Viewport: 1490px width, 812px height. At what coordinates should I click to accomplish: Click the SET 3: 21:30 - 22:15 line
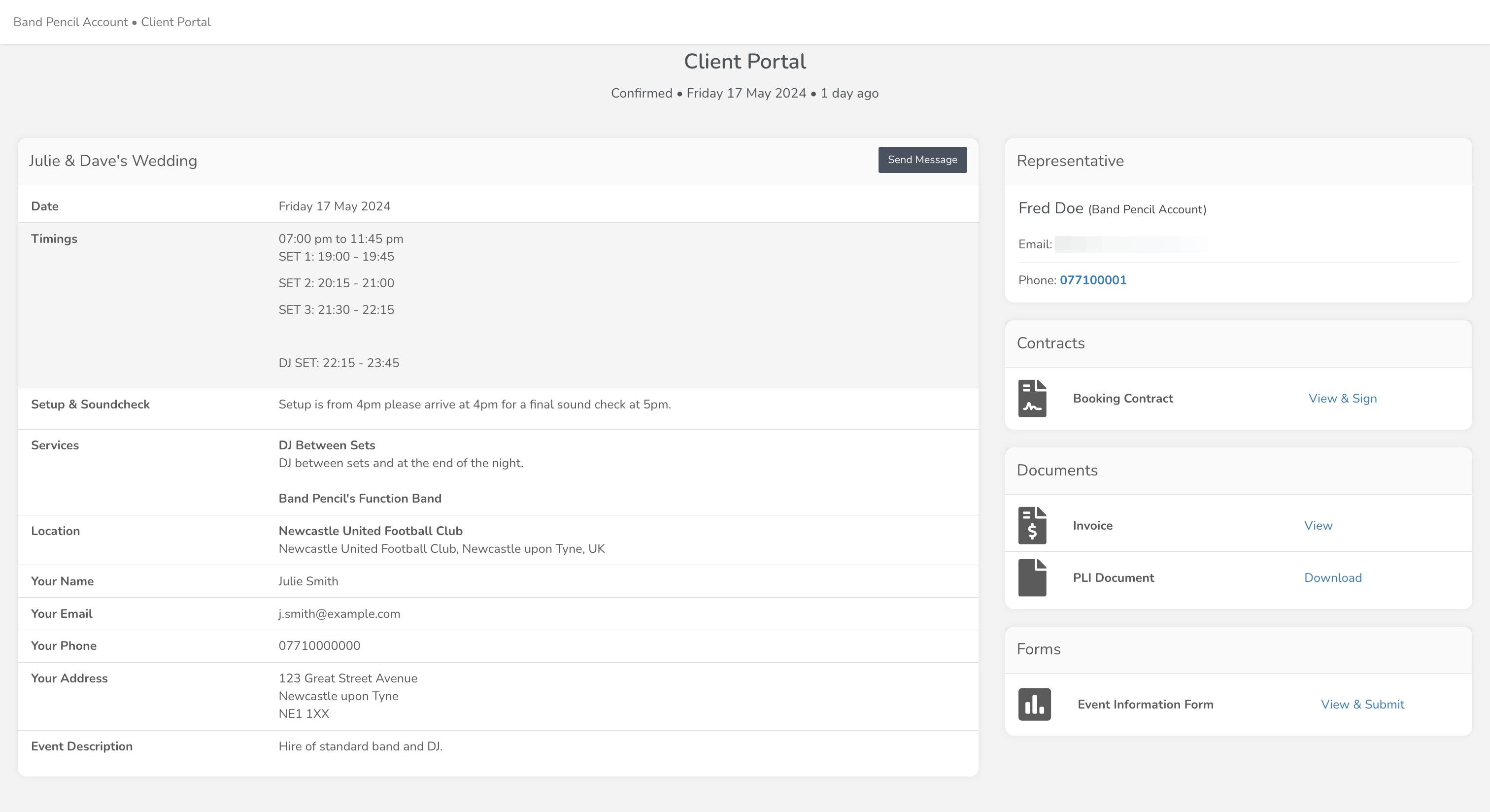(x=336, y=310)
